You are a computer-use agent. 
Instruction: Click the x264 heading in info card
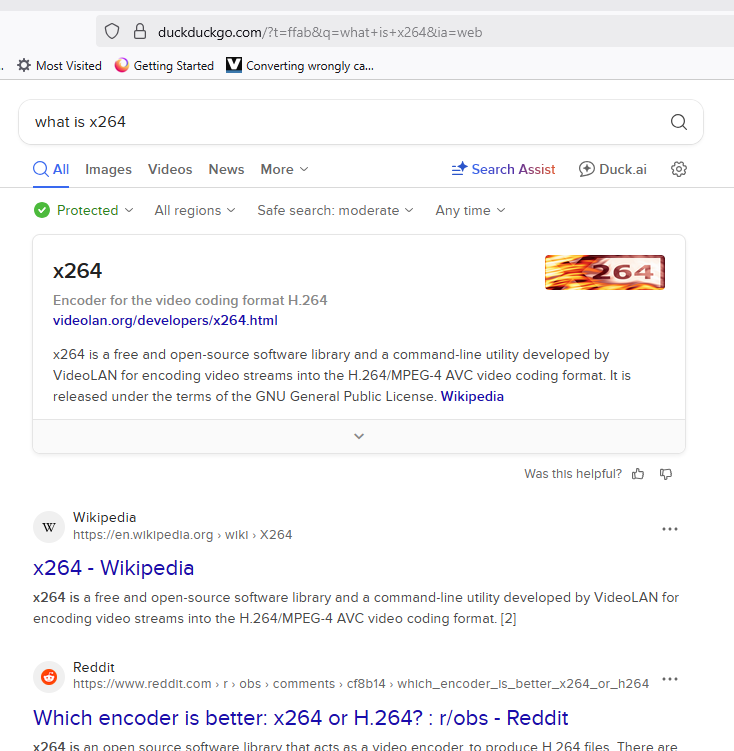pyautogui.click(x=77, y=271)
